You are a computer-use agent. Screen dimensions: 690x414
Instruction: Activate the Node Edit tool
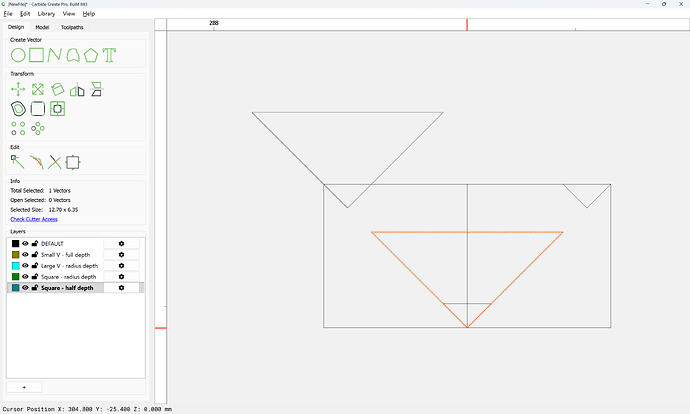[x=18, y=162]
